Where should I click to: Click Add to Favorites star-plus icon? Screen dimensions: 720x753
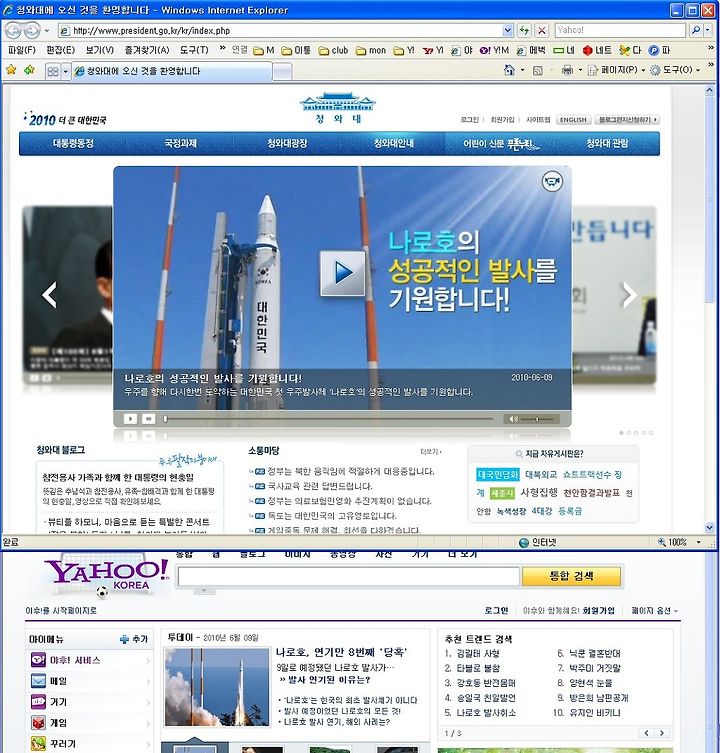[x=29, y=70]
